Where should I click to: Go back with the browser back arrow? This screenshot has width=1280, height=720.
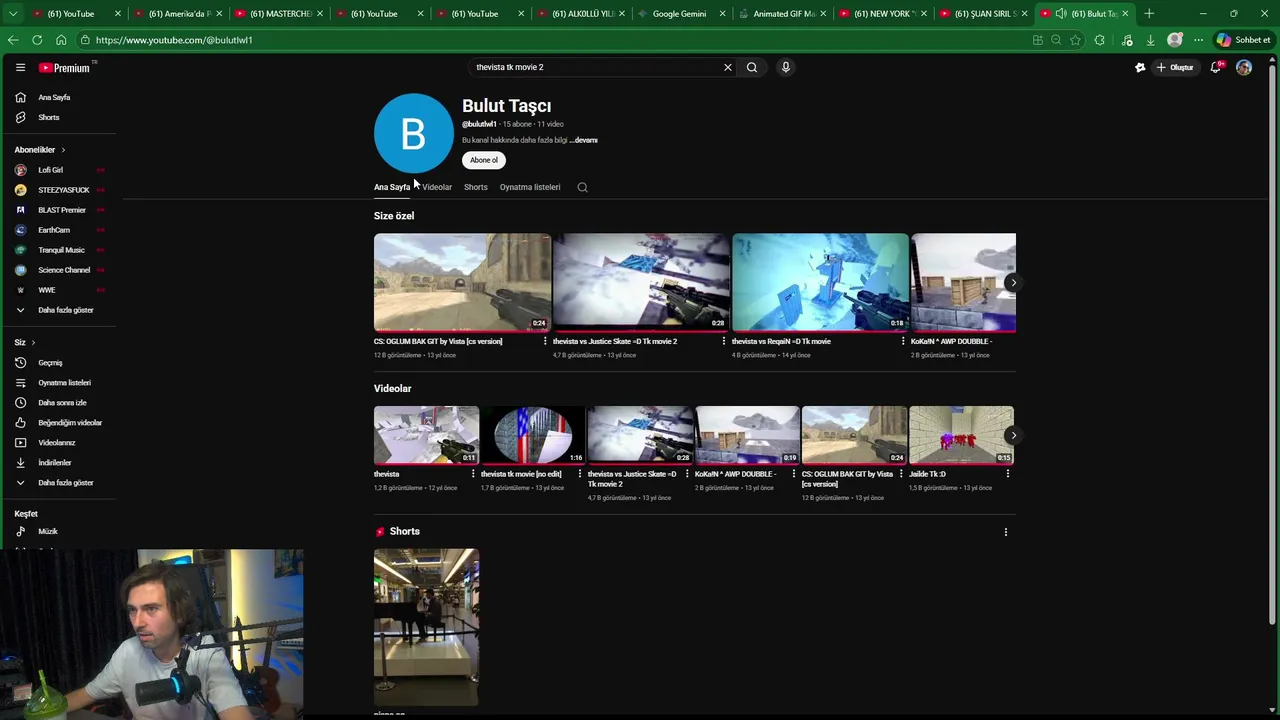click(13, 40)
